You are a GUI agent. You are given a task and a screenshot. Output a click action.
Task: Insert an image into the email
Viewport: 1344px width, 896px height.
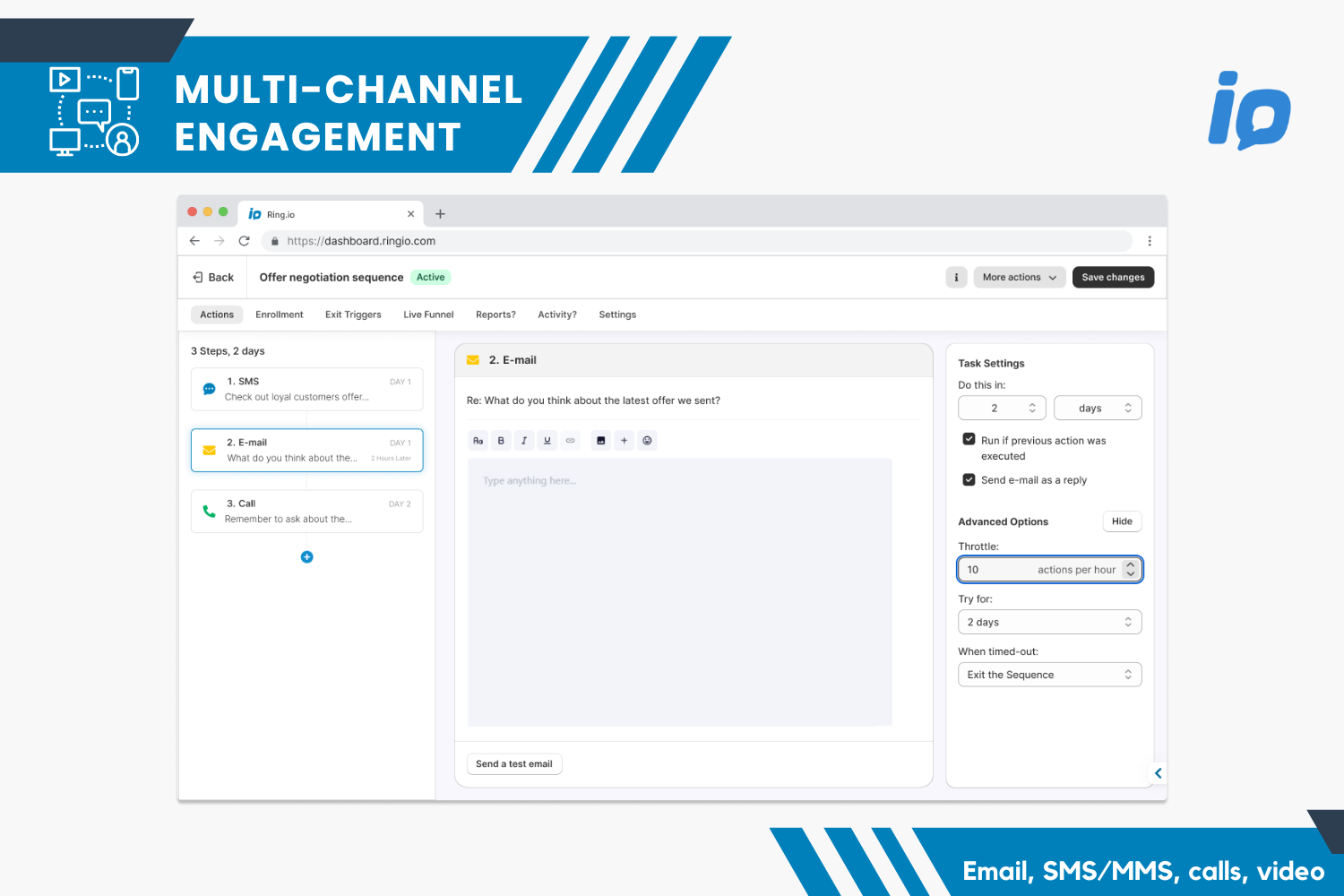601,441
